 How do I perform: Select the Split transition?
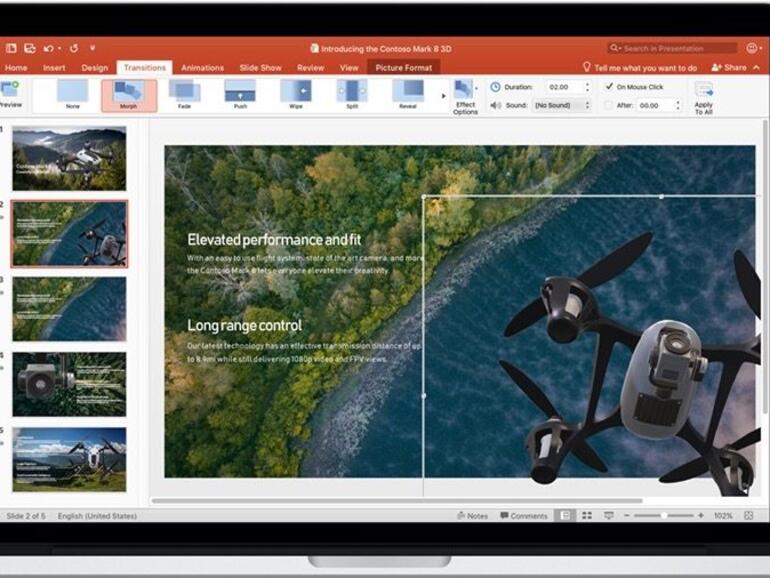point(352,94)
